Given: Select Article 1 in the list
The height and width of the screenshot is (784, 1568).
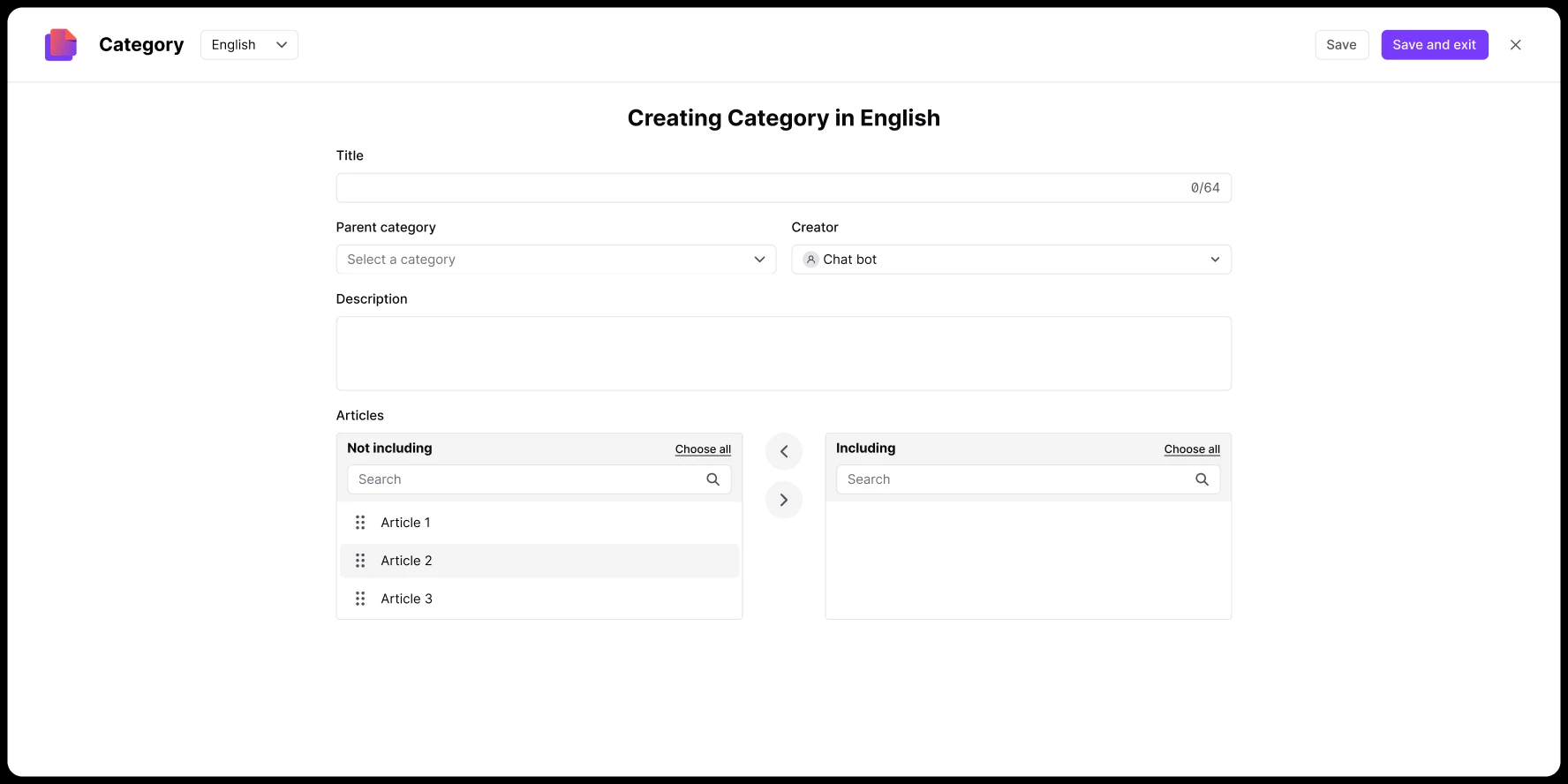Looking at the screenshot, I should [539, 523].
